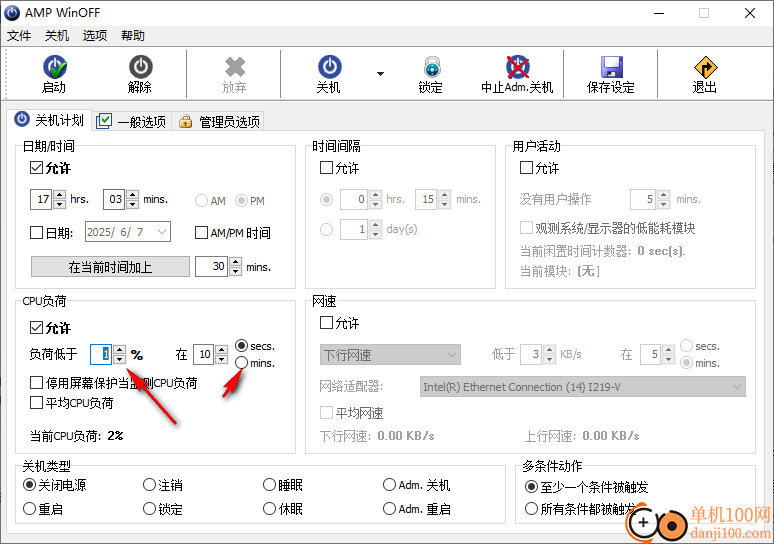774x544 pixels.
Task: Switch to the 一般选项 tab
Action: coord(132,121)
